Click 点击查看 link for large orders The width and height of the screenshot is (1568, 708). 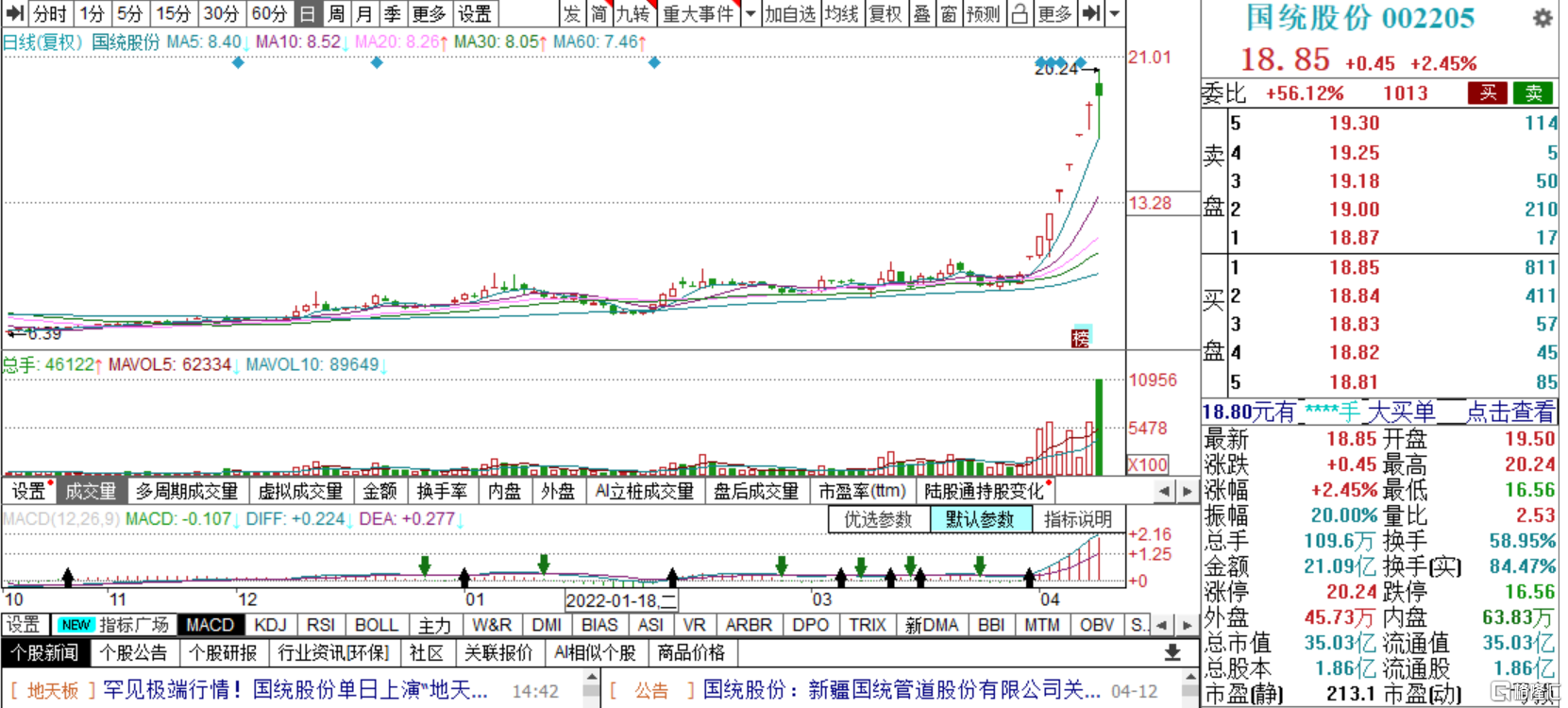click(x=1509, y=413)
